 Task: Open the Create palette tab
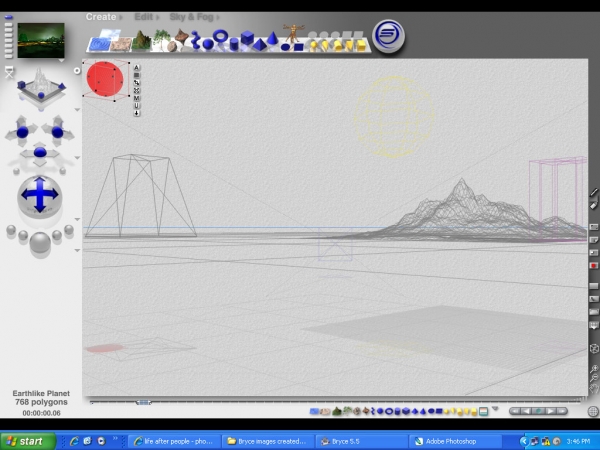[101, 17]
